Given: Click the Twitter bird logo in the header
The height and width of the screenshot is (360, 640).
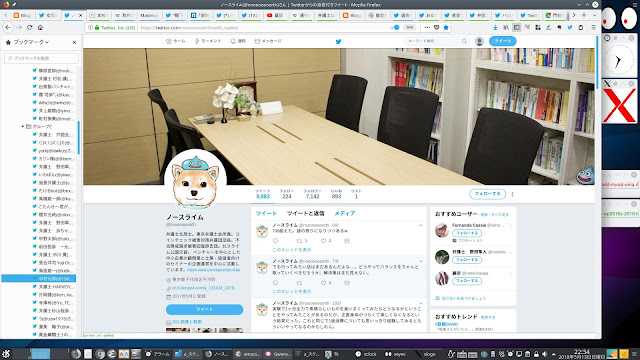Looking at the screenshot, I should 338,41.
